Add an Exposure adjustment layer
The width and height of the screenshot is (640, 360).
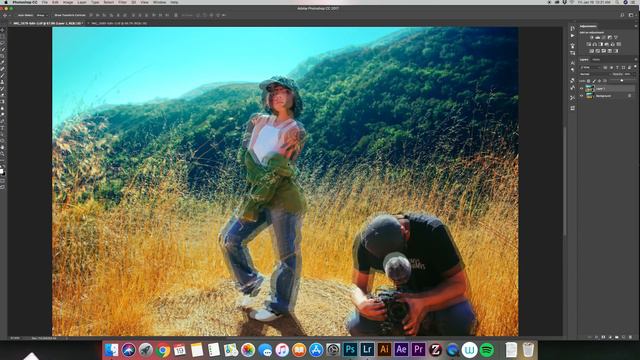[x=610, y=37]
